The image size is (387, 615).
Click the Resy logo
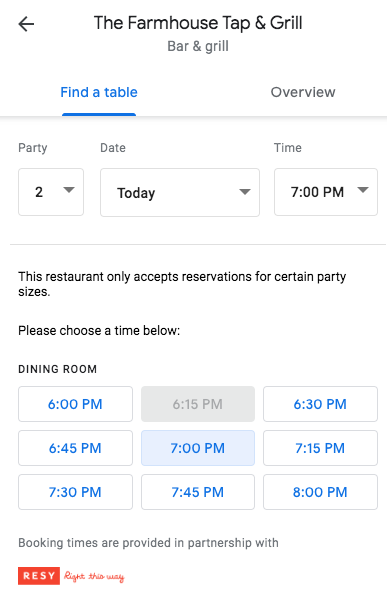pyautogui.click(x=39, y=575)
